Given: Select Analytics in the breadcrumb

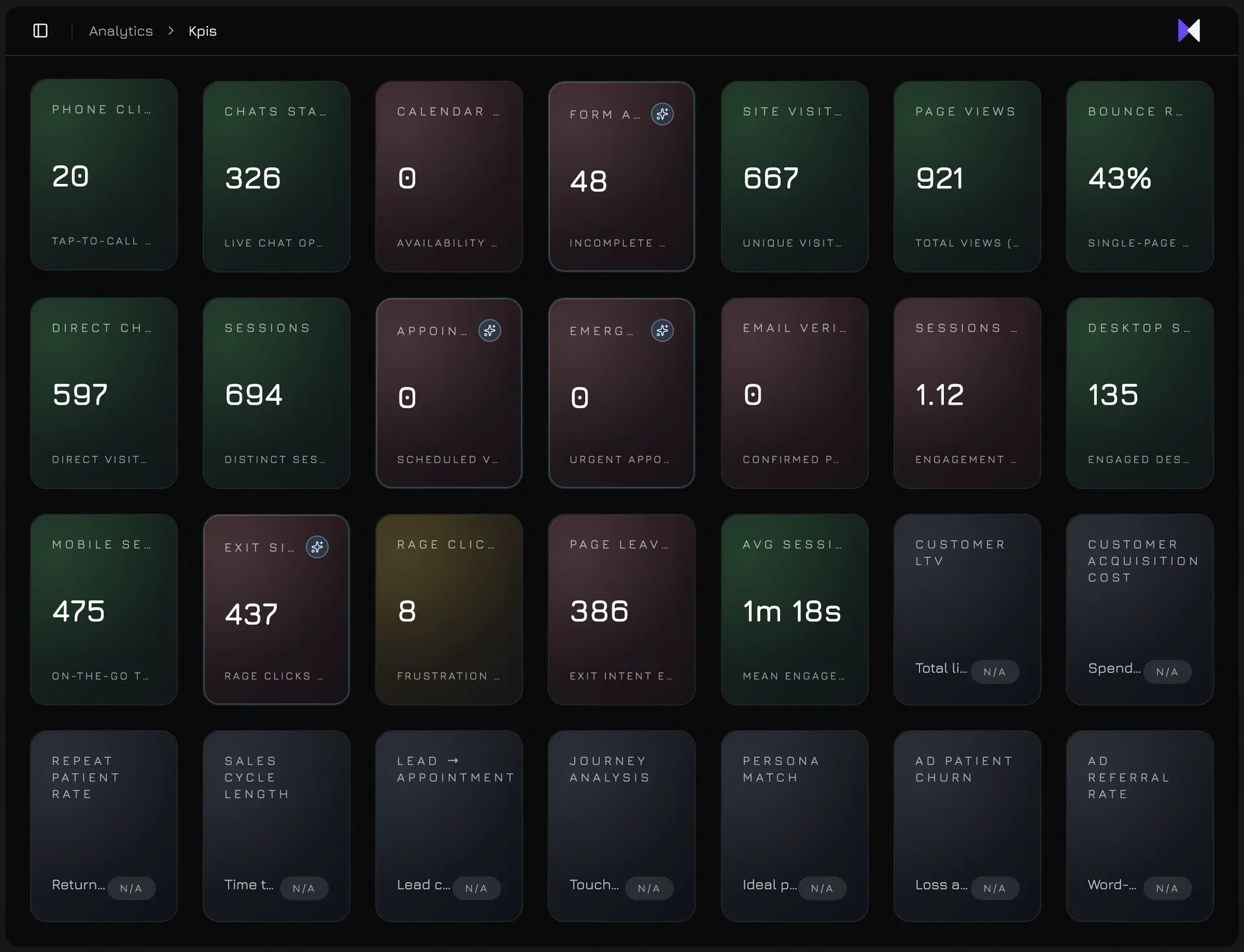Looking at the screenshot, I should point(121,30).
